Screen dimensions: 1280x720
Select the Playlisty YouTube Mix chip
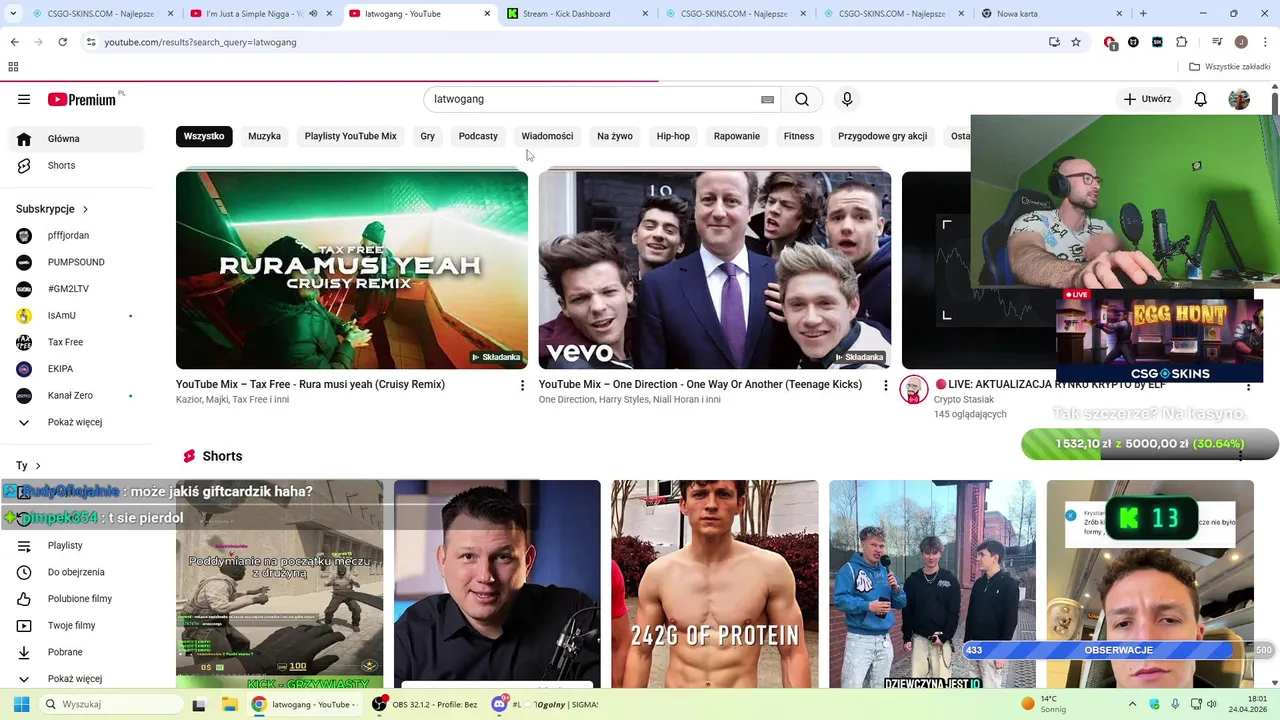point(351,136)
